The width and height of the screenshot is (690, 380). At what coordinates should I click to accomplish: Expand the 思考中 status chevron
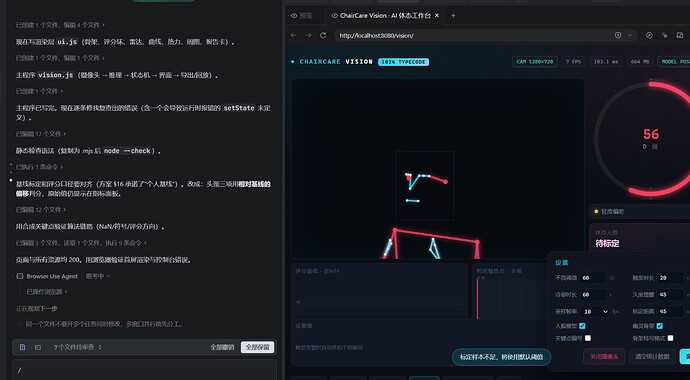tap(108, 276)
